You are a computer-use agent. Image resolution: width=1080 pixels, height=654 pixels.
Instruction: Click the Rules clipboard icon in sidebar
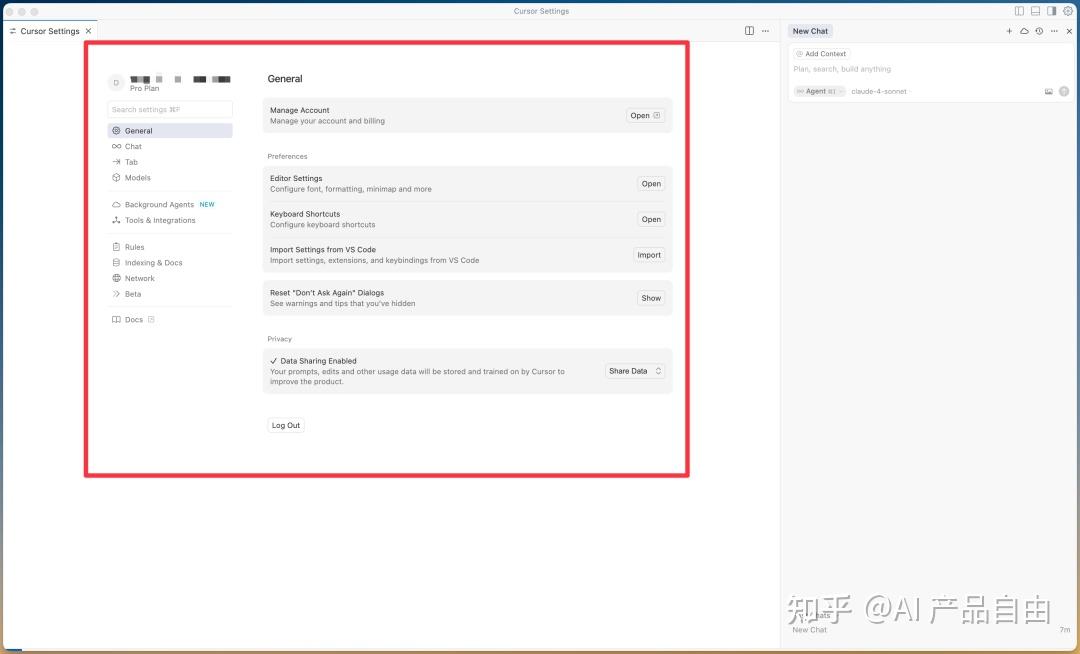point(116,247)
